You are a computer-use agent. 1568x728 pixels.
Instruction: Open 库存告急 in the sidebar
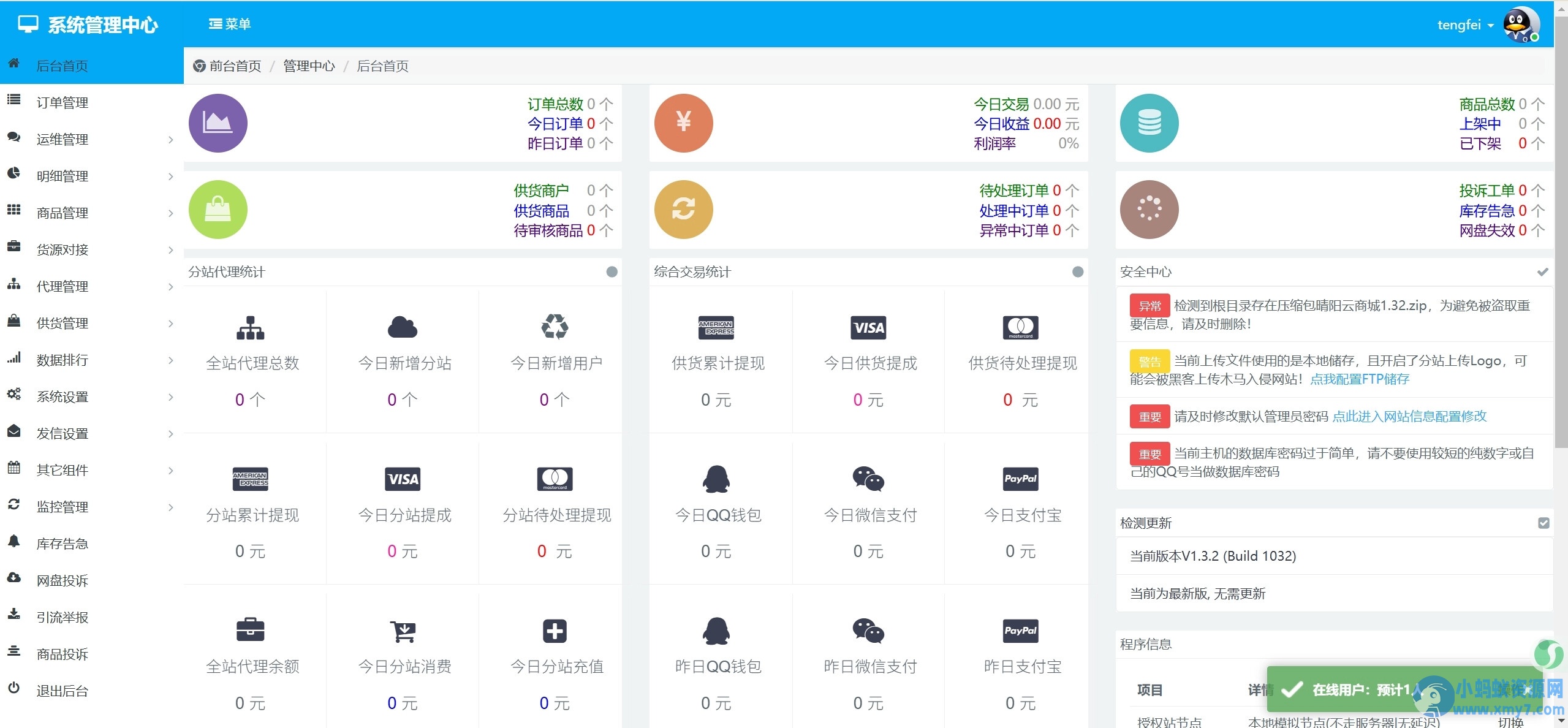92,544
